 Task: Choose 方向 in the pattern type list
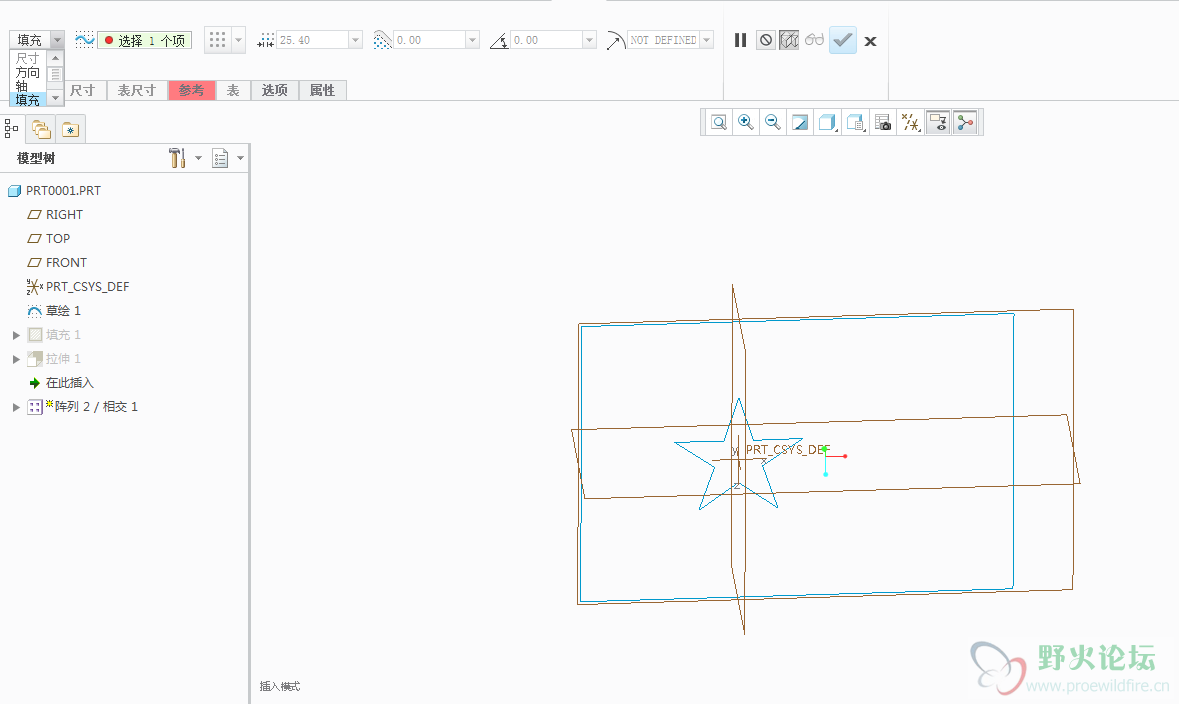click(28, 73)
